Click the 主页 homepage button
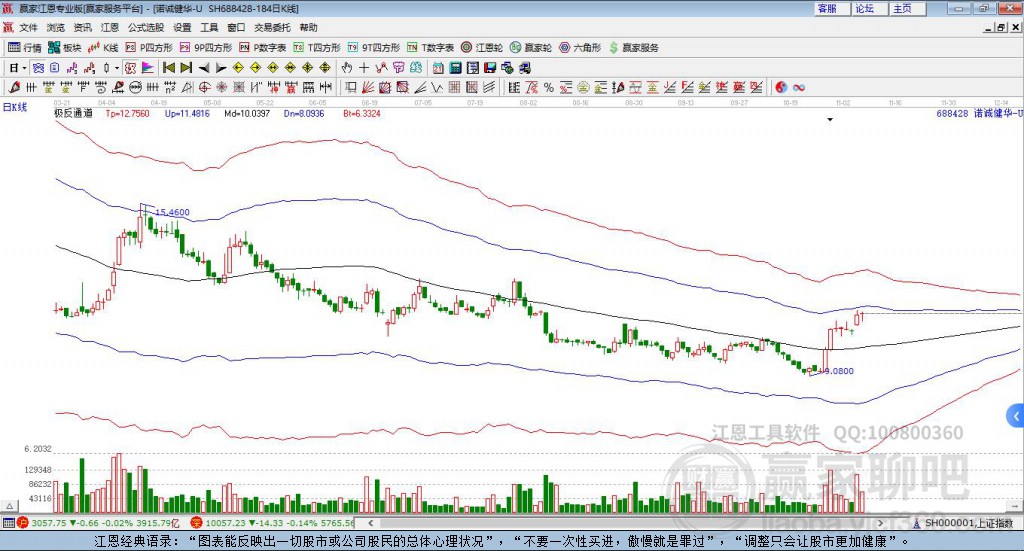The height and width of the screenshot is (551, 1024). 908,8
